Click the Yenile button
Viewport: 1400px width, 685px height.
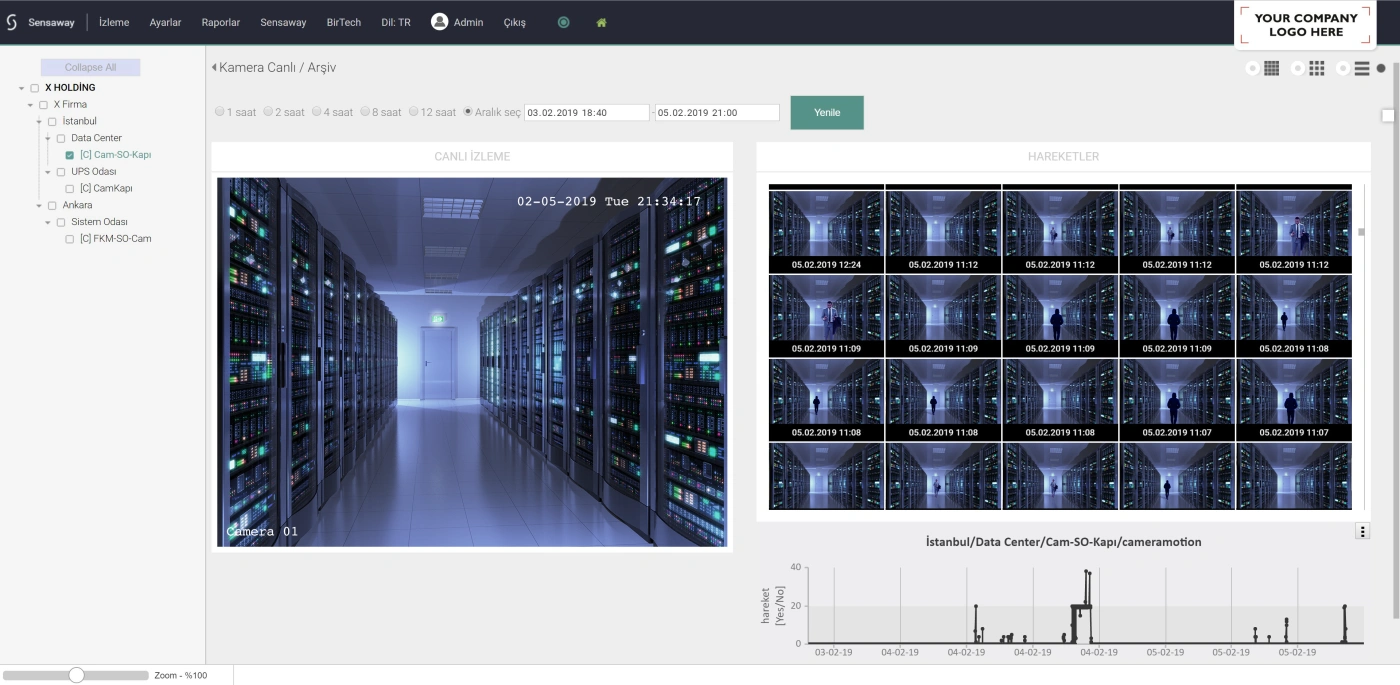click(x=827, y=112)
